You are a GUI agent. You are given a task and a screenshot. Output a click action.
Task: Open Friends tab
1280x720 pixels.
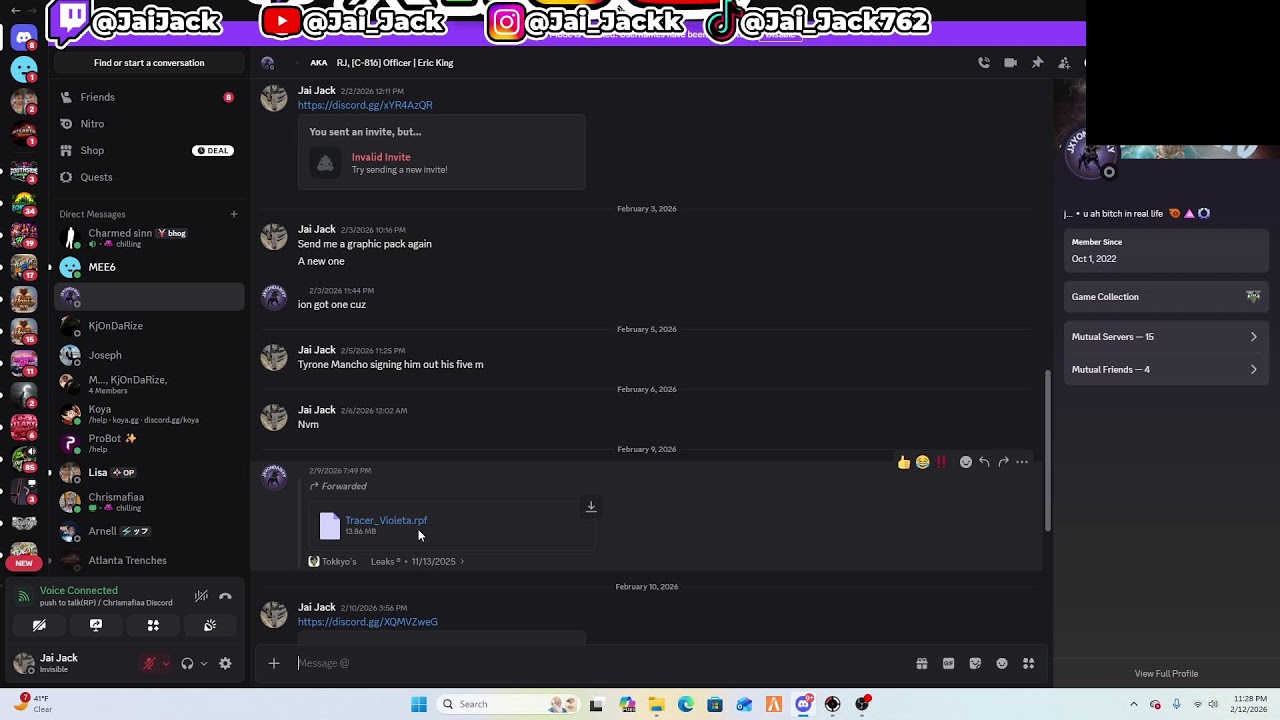pyautogui.click(x=149, y=97)
